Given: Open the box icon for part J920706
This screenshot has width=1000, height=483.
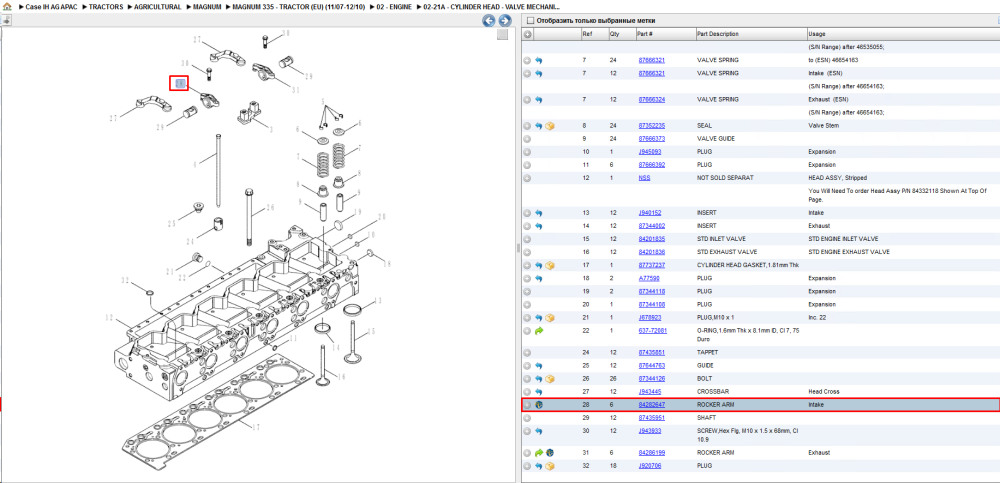Looking at the screenshot, I should [550, 466].
